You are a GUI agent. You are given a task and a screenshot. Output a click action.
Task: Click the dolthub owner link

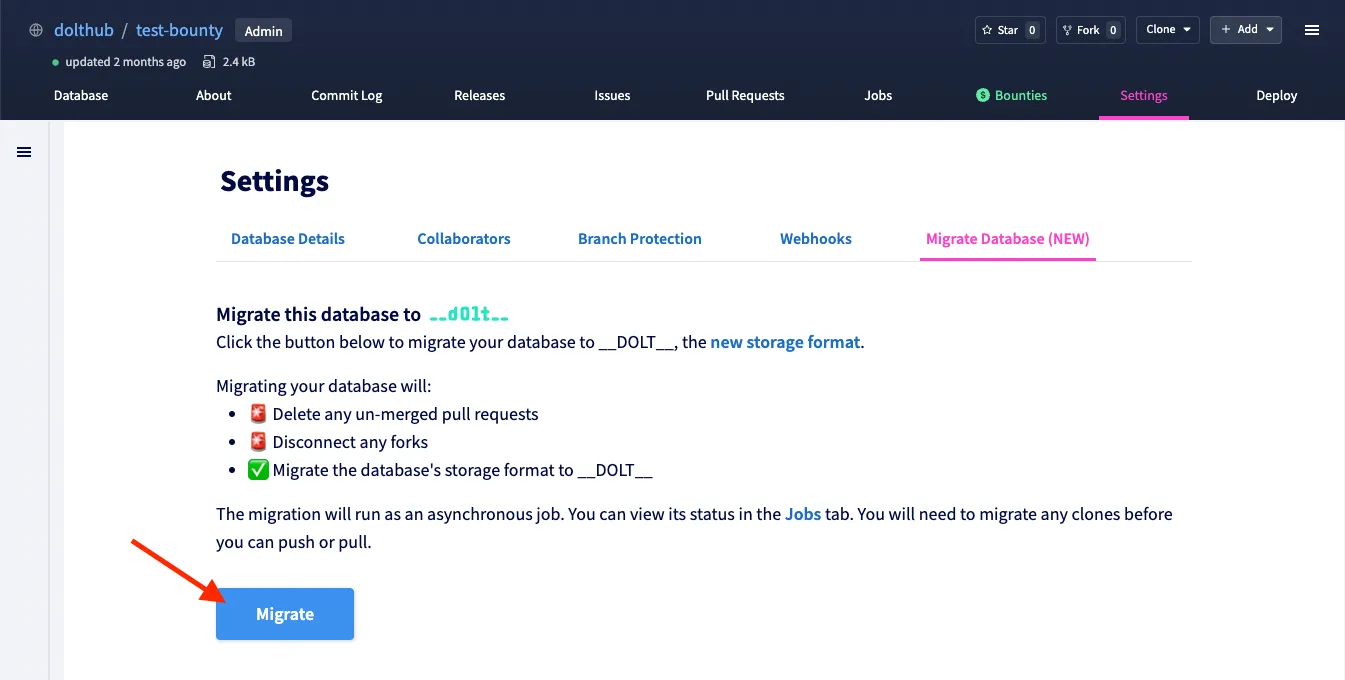point(84,30)
